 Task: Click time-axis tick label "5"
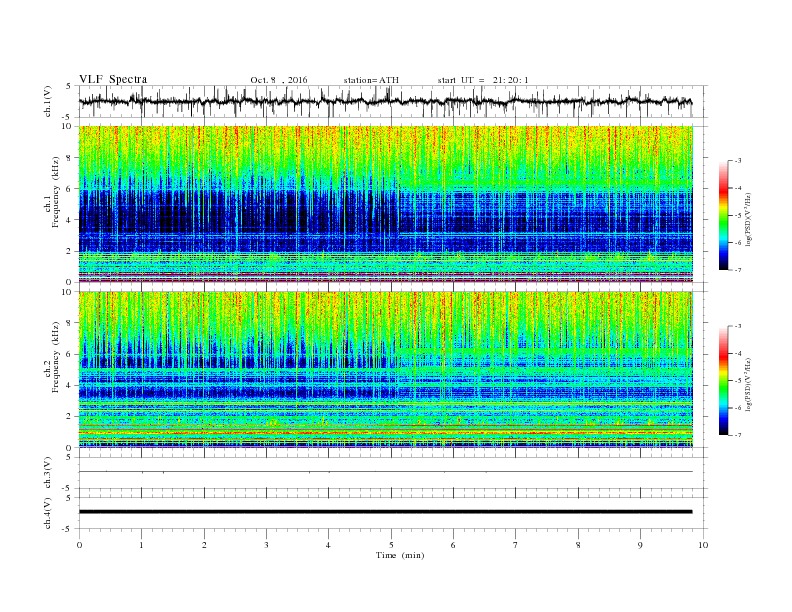[x=391, y=545]
